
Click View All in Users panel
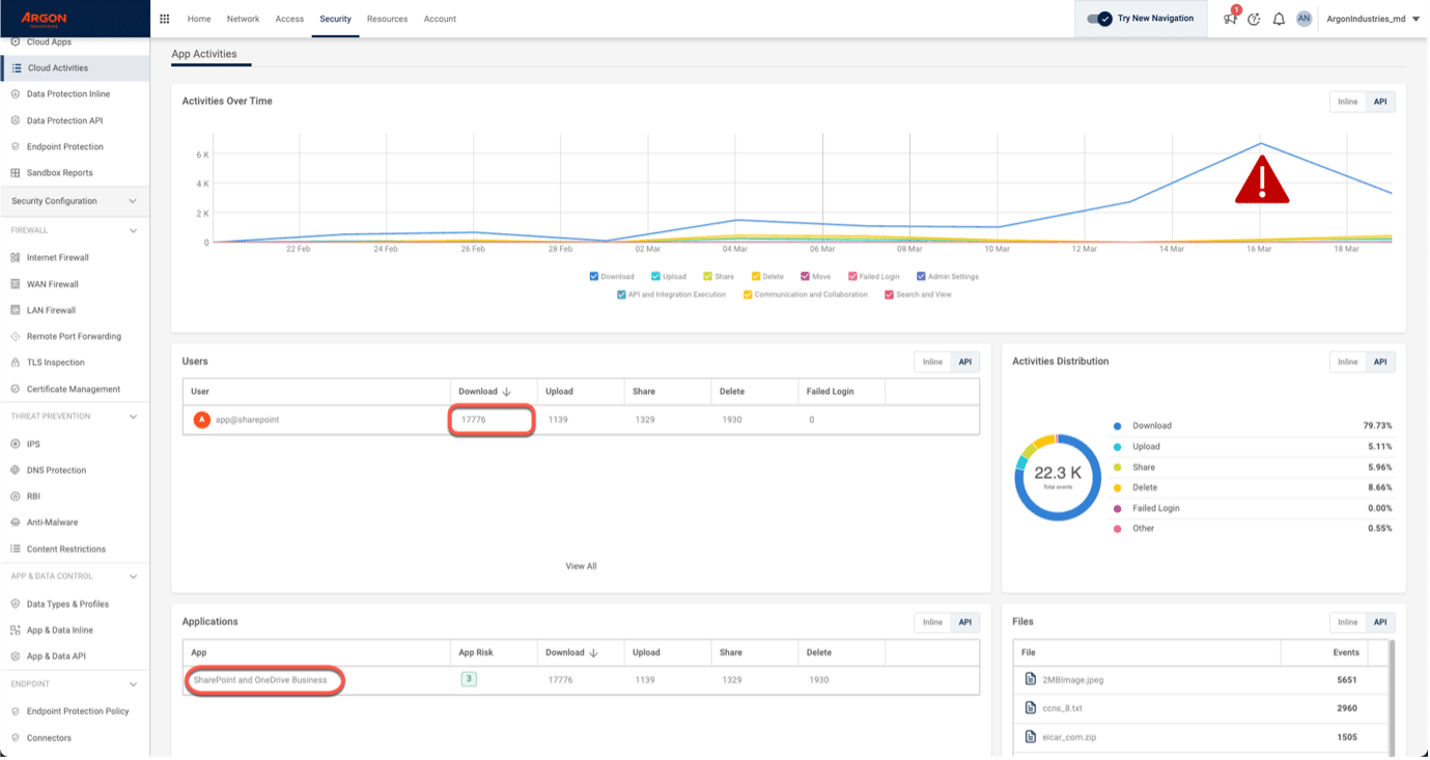point(581,566)
